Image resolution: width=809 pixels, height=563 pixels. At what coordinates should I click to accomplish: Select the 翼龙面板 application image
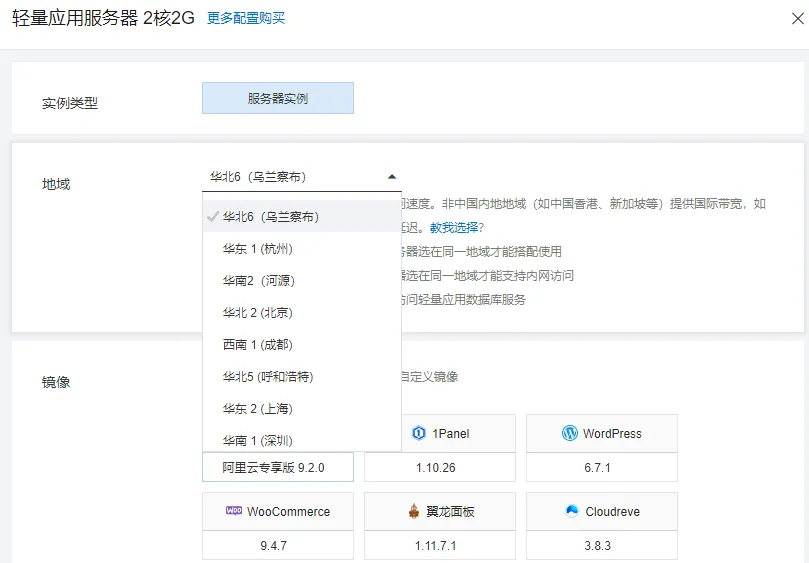click(x=440, y=511)
